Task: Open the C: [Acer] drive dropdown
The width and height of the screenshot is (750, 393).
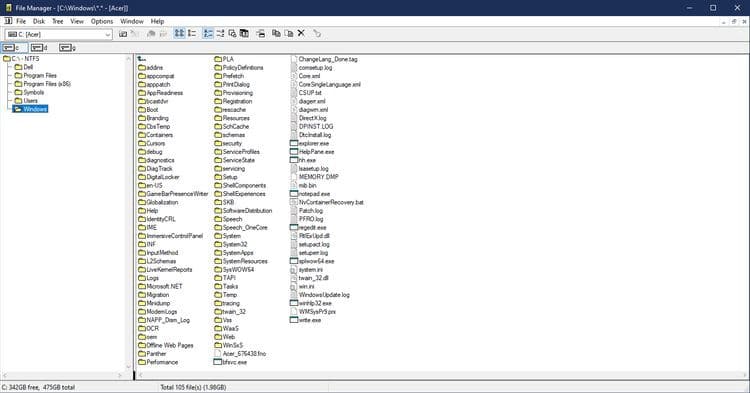Action: (x=108, y=34)
